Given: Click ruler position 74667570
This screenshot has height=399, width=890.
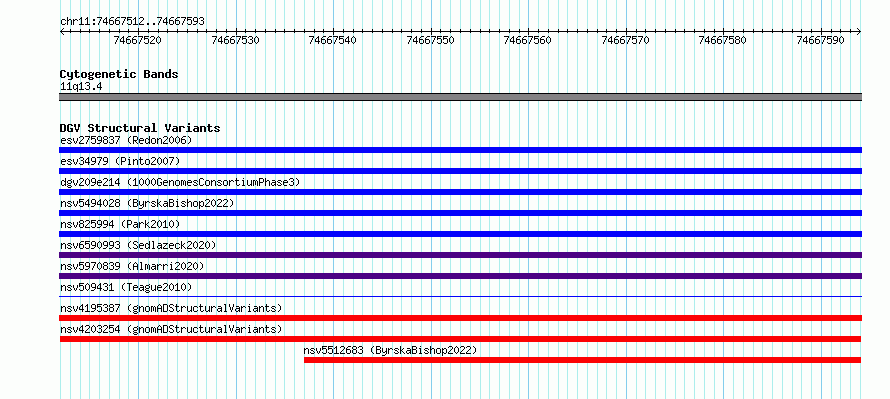Looking at the screenshot, I should click(625, 40).
